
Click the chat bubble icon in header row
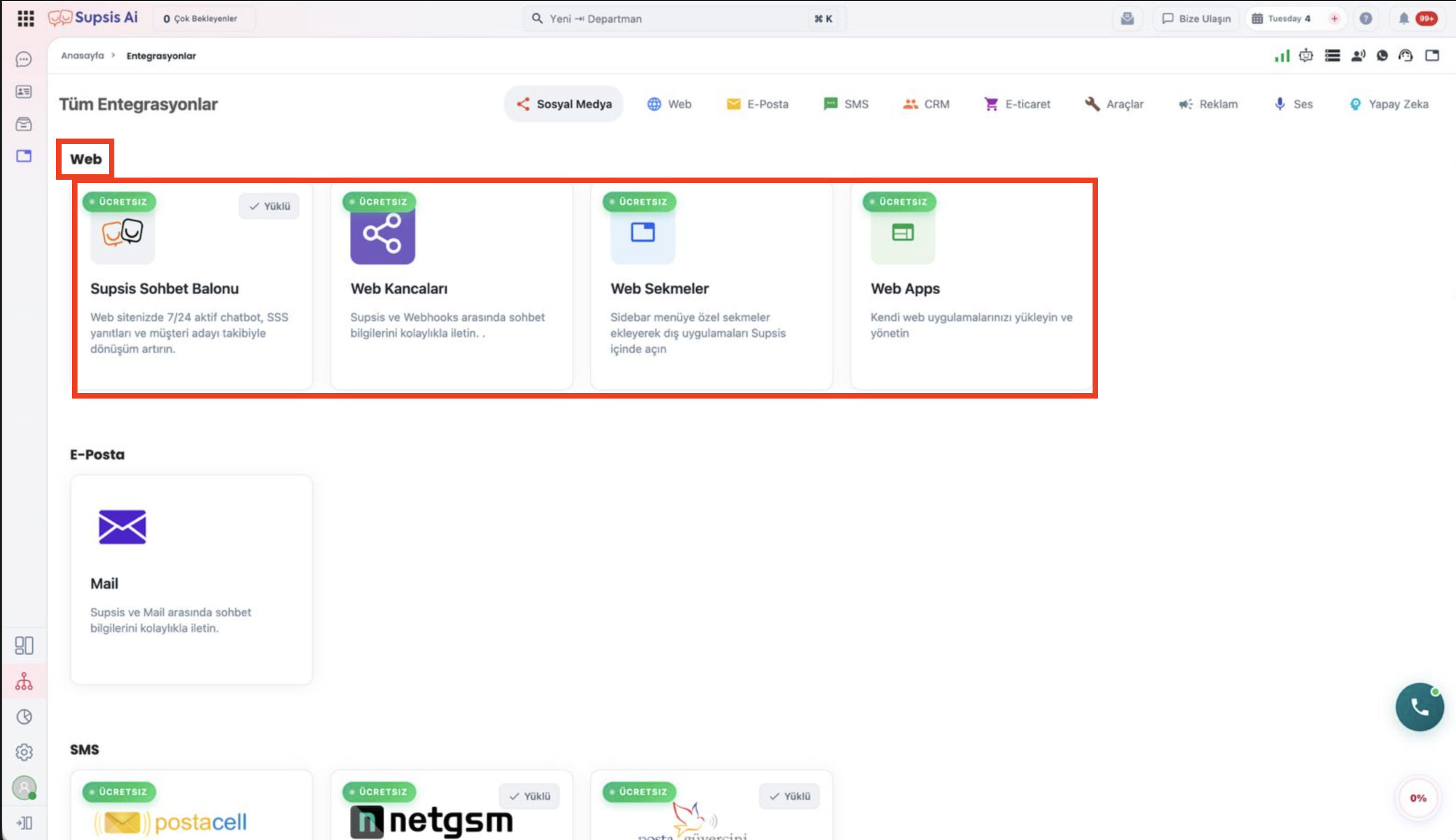[1382, 56]
